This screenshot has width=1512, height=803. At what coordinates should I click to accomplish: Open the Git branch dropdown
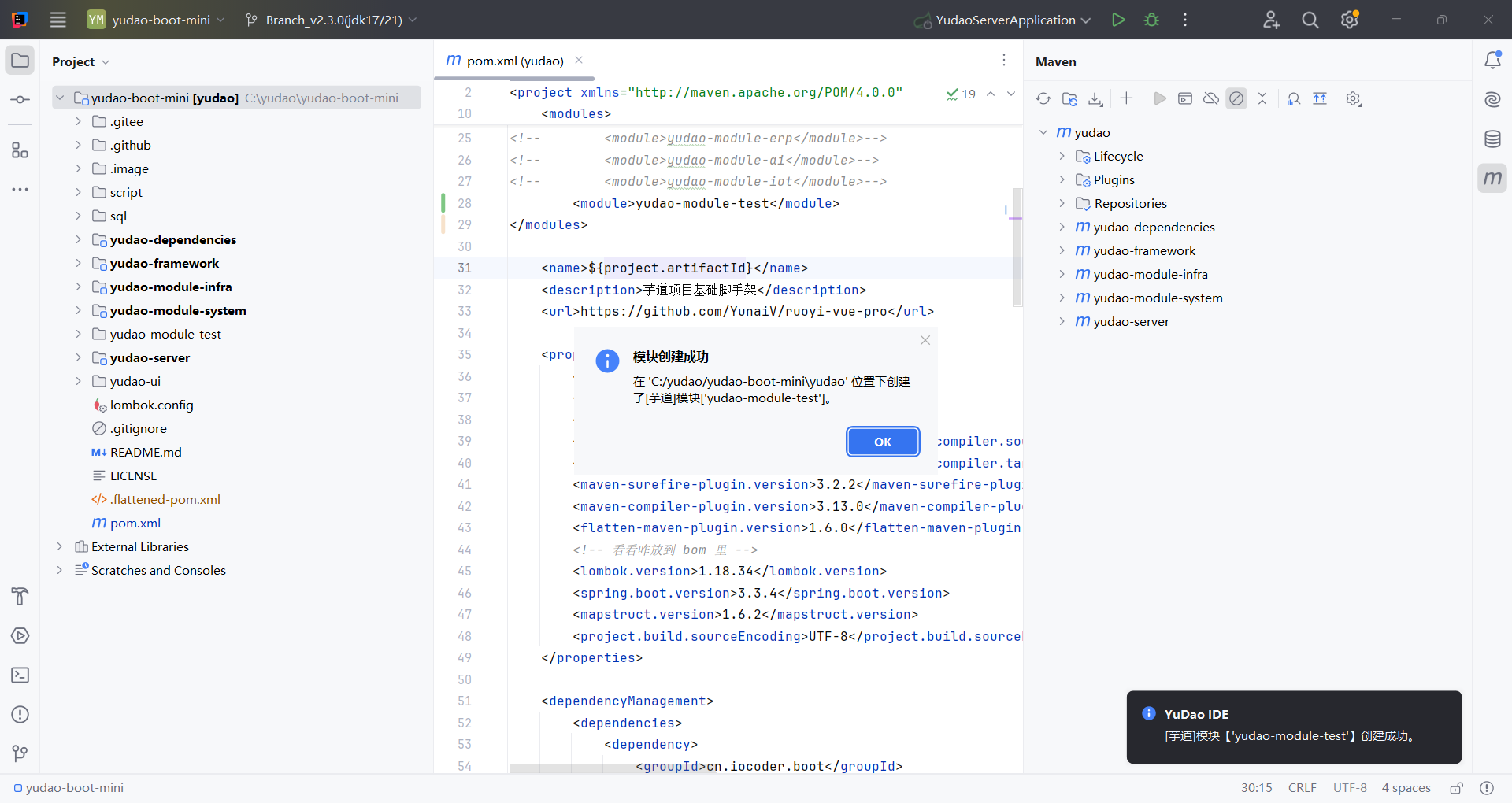tap(332, 20)
